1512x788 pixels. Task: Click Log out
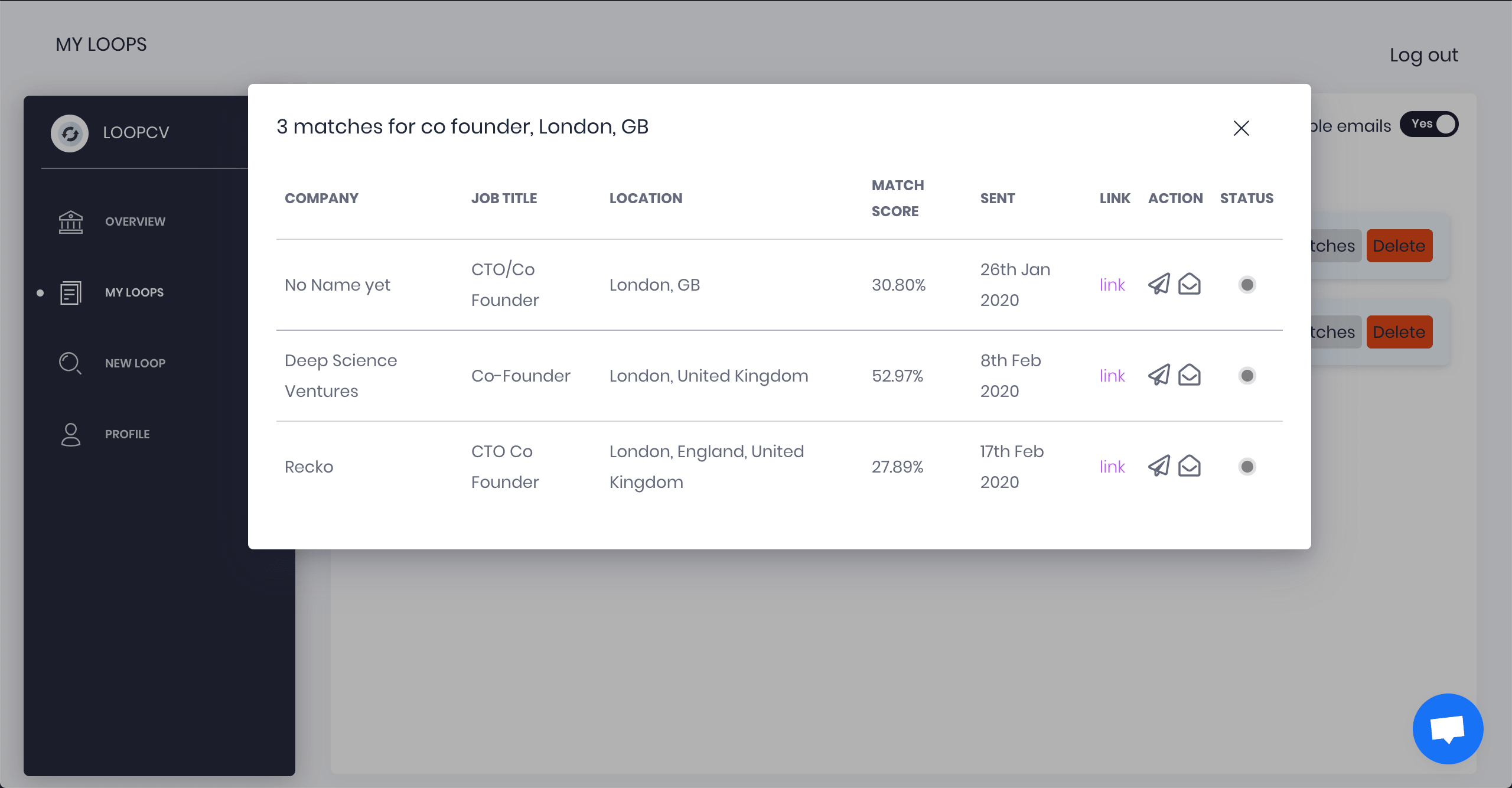point(1425,54)
